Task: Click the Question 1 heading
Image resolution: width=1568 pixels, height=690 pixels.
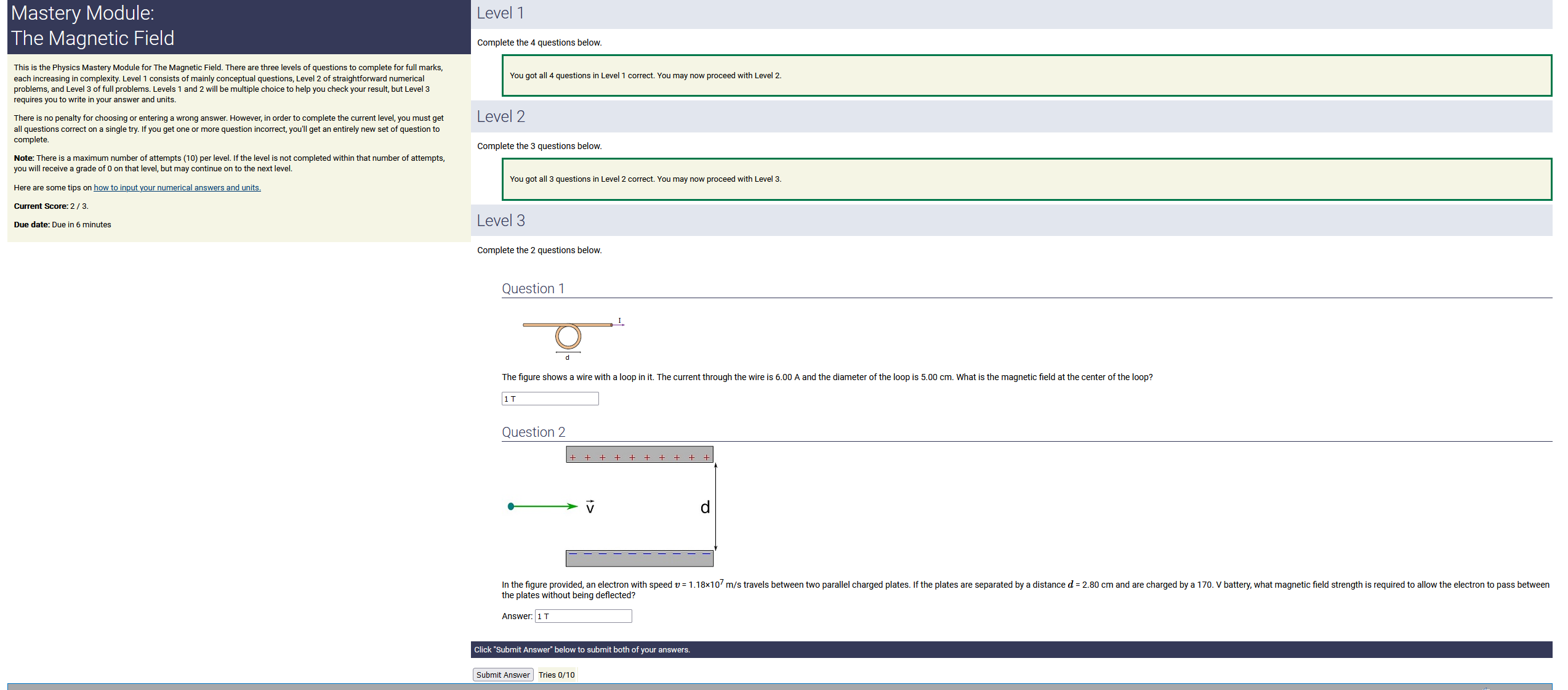Action: (533, 288)
